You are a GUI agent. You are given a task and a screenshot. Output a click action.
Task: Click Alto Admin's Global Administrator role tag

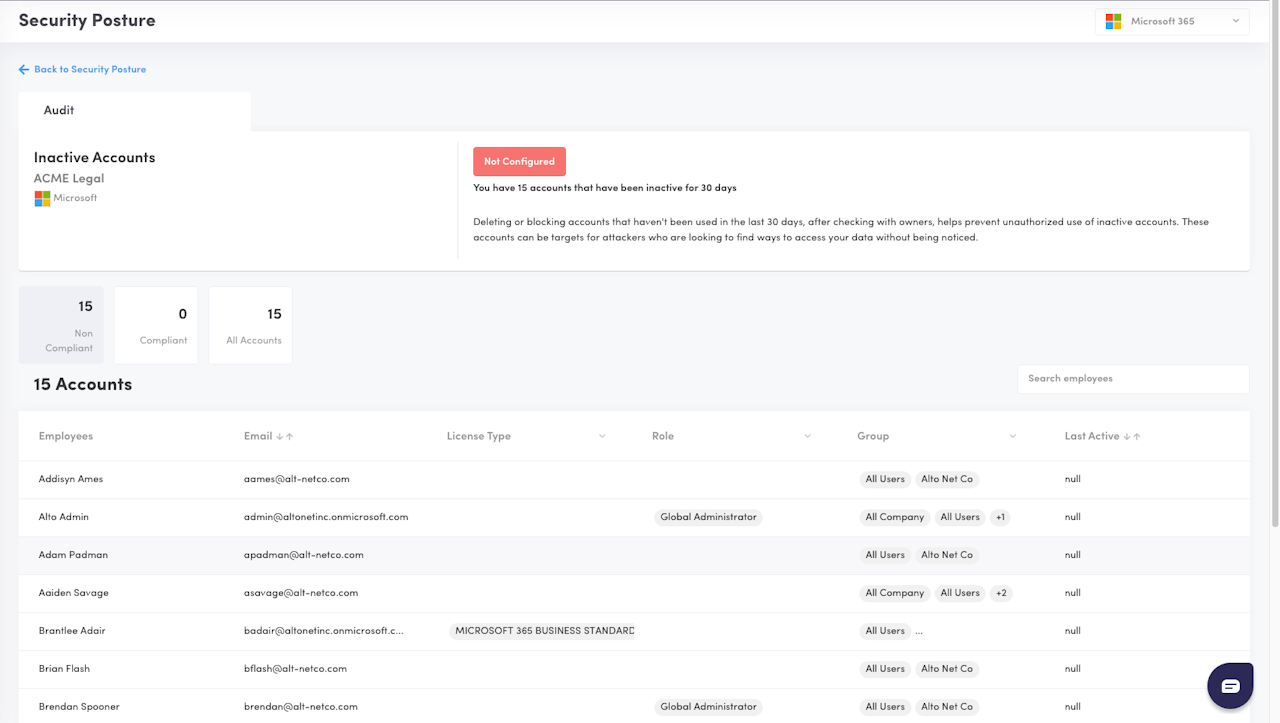pos(708,517)
